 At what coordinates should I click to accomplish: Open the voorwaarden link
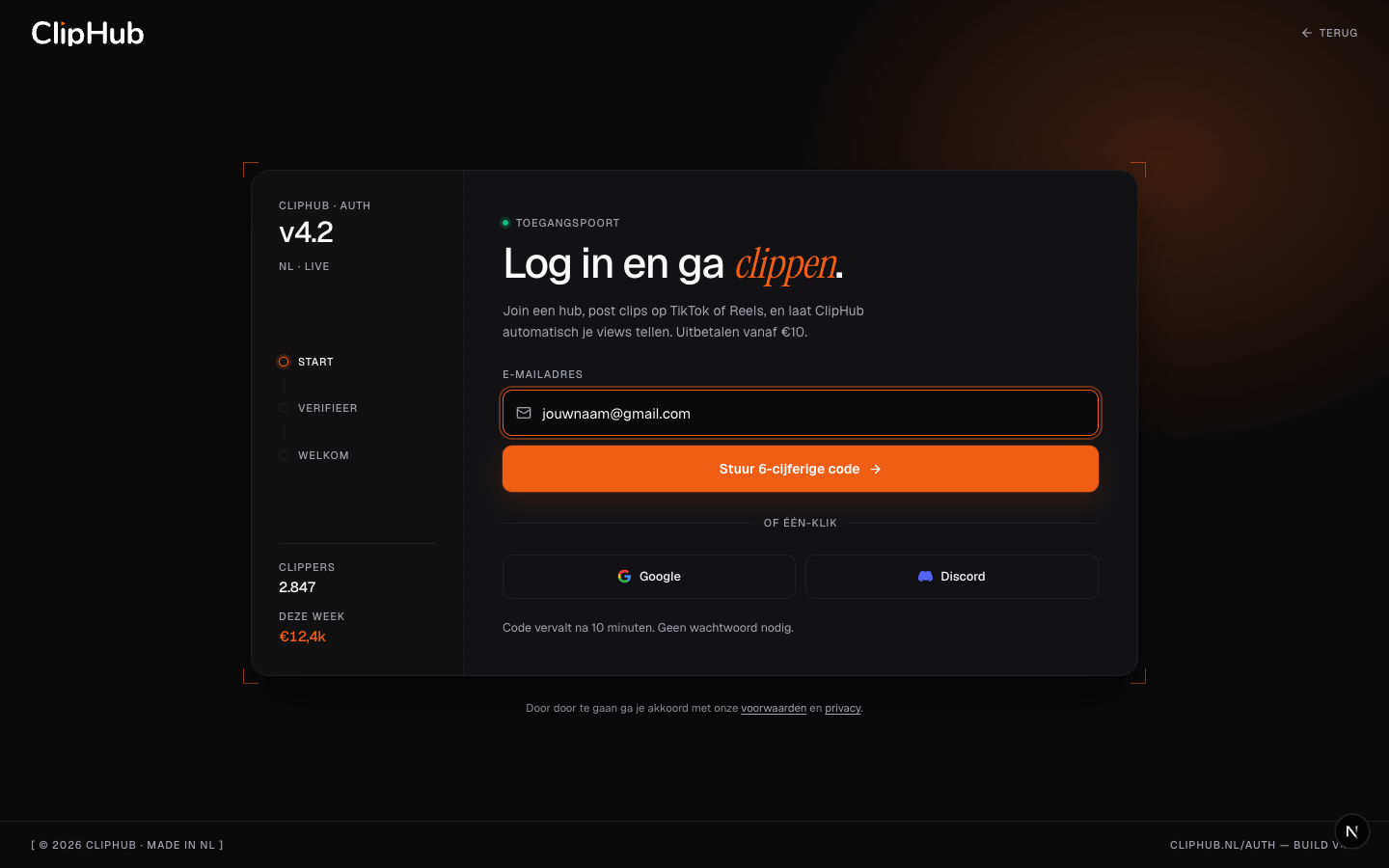click(774, 708)
